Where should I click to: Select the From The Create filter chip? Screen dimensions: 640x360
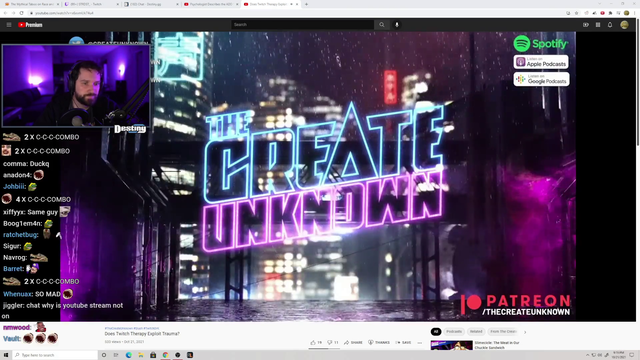tap(503, 331)
